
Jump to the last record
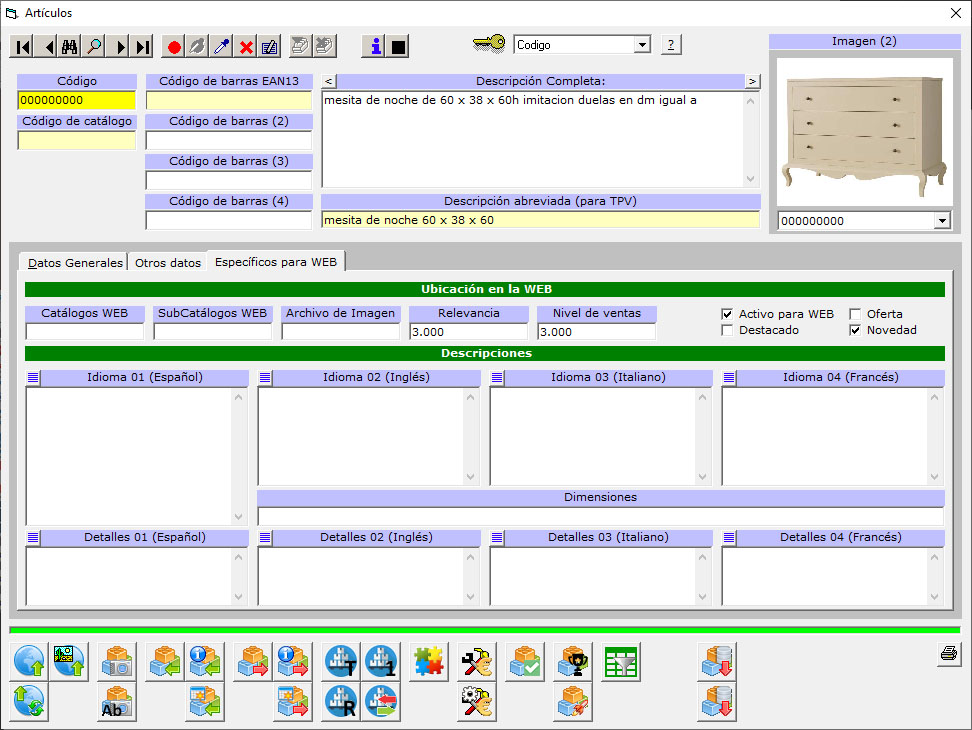(143, 46)
